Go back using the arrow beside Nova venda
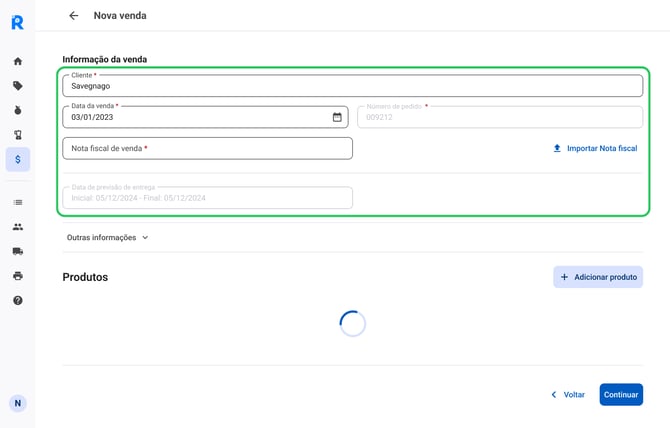The width and height of the screenshot is (670, 428). 73,16
